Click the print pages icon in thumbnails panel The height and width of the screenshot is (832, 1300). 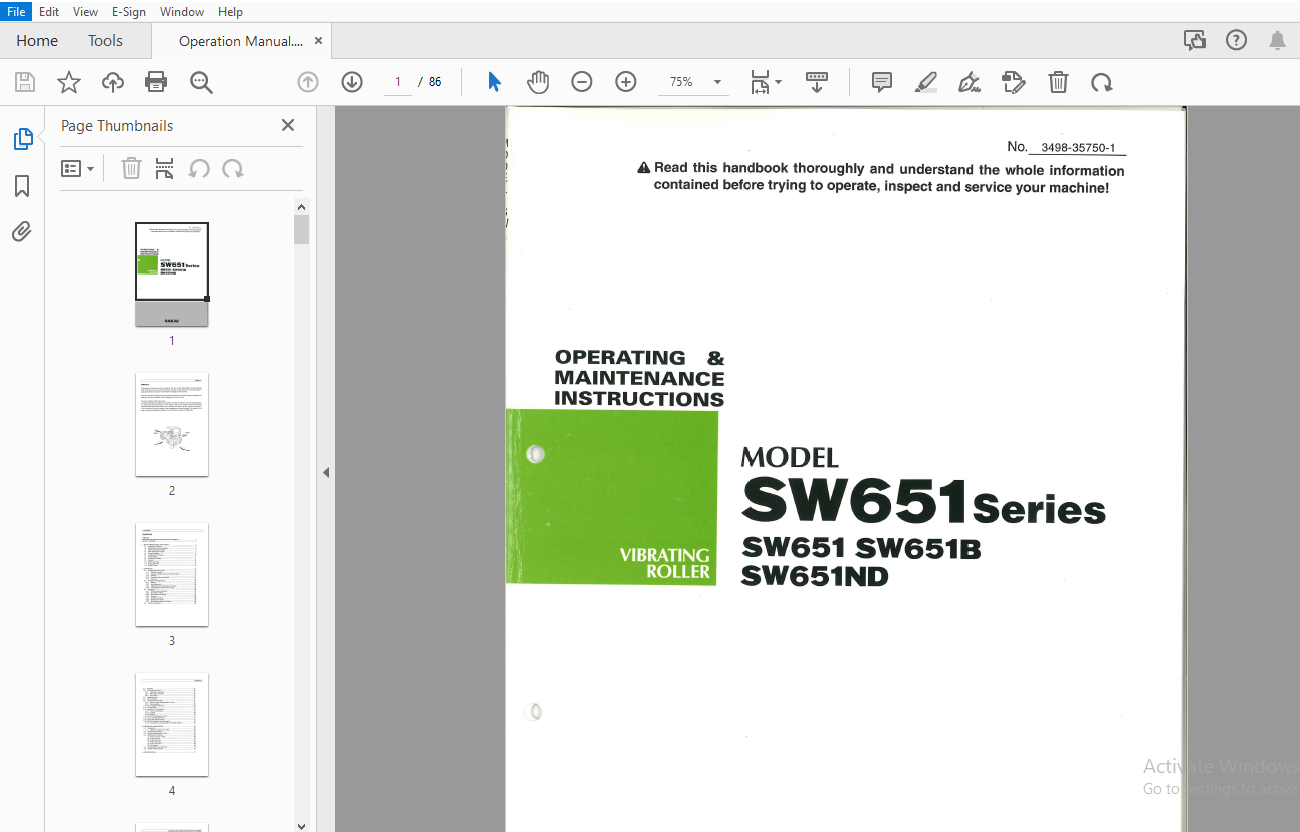coord(165,168)
